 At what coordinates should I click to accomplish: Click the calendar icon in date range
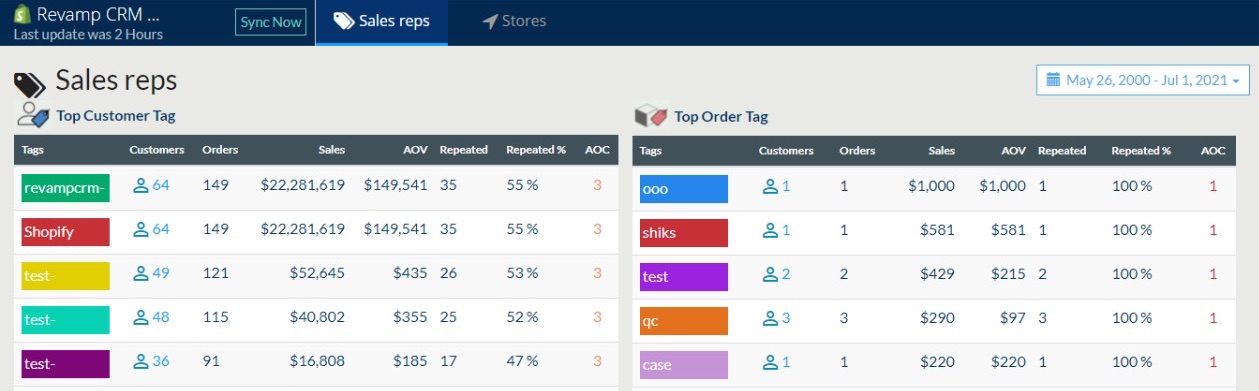pyautogui.click(x=1053, y=79)
